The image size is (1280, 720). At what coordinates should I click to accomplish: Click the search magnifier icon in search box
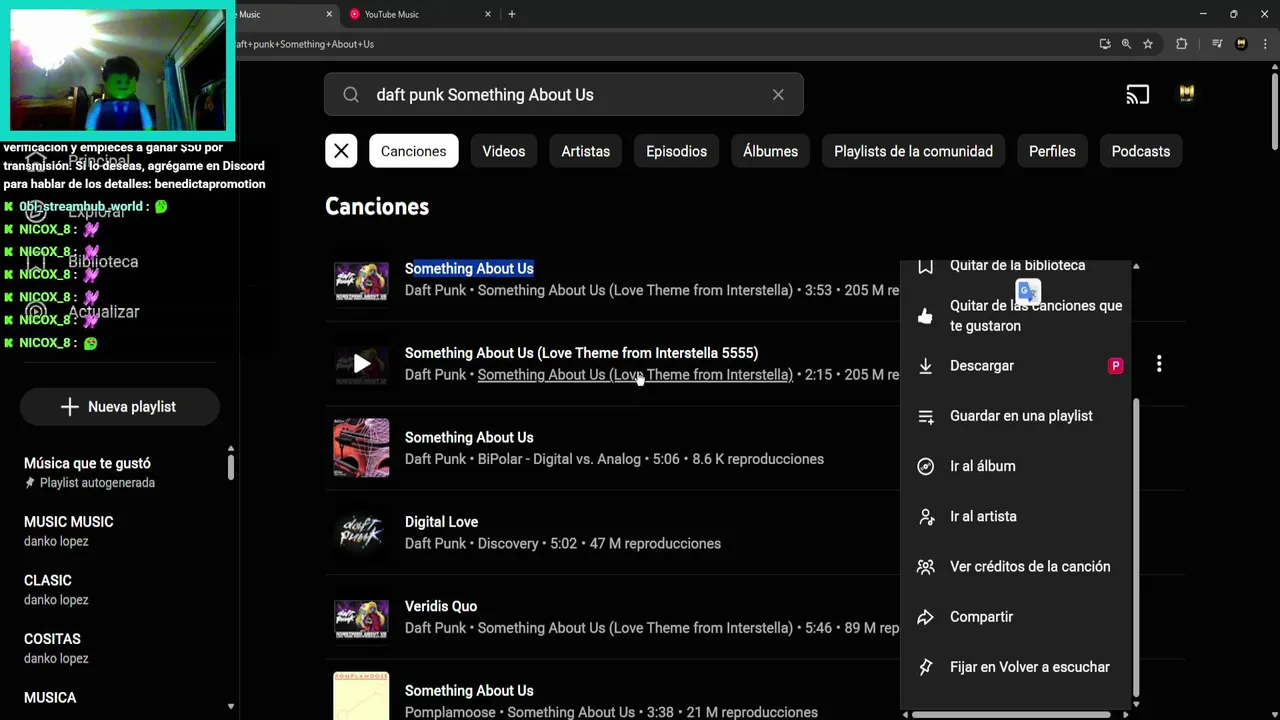[351, 95]
